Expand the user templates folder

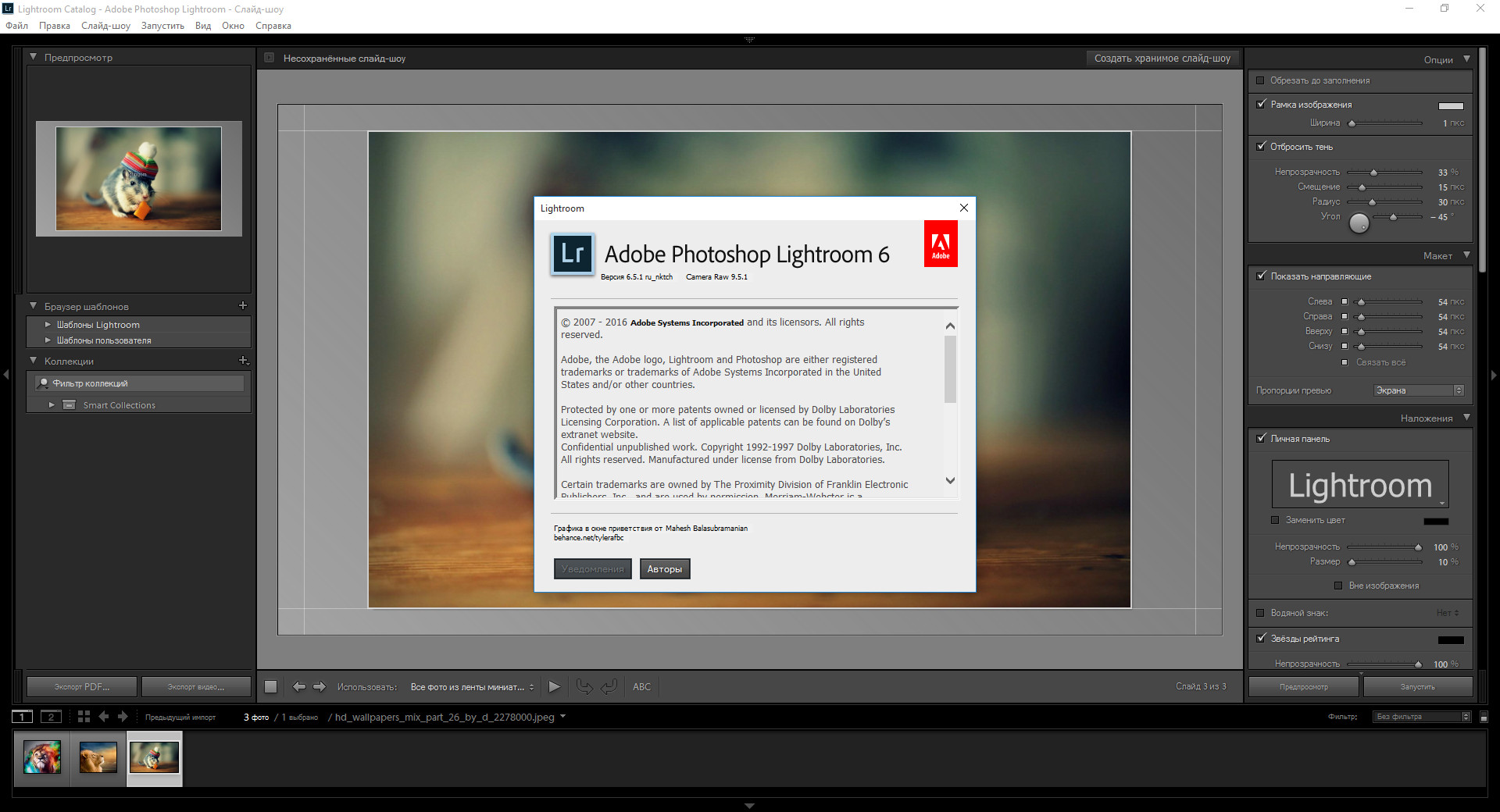(x=48, y=340)
